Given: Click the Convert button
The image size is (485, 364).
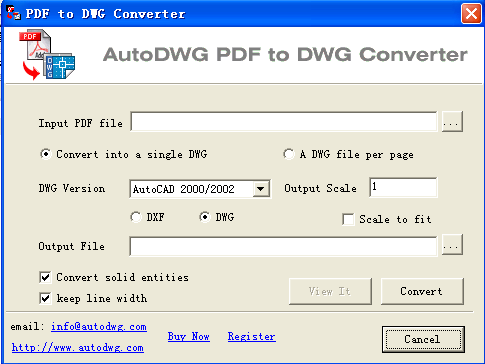Looking at the screenshot, I should pos(422,291).
